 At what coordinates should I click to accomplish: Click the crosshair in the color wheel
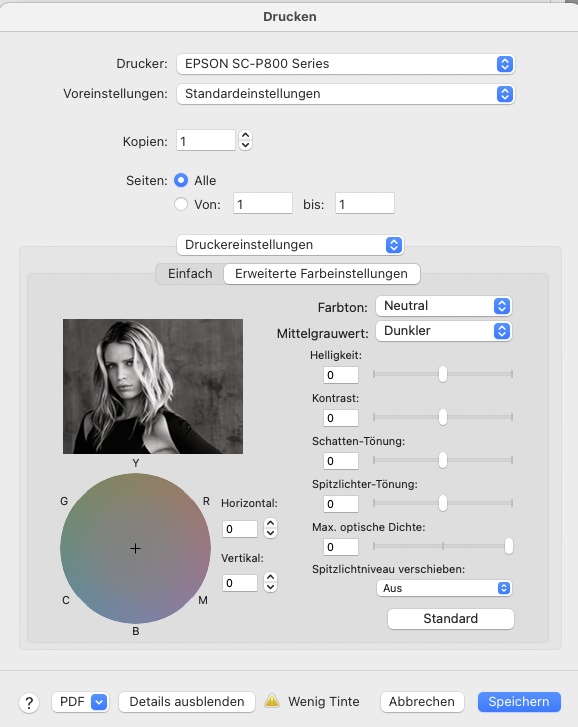click(x=135, y=548)
